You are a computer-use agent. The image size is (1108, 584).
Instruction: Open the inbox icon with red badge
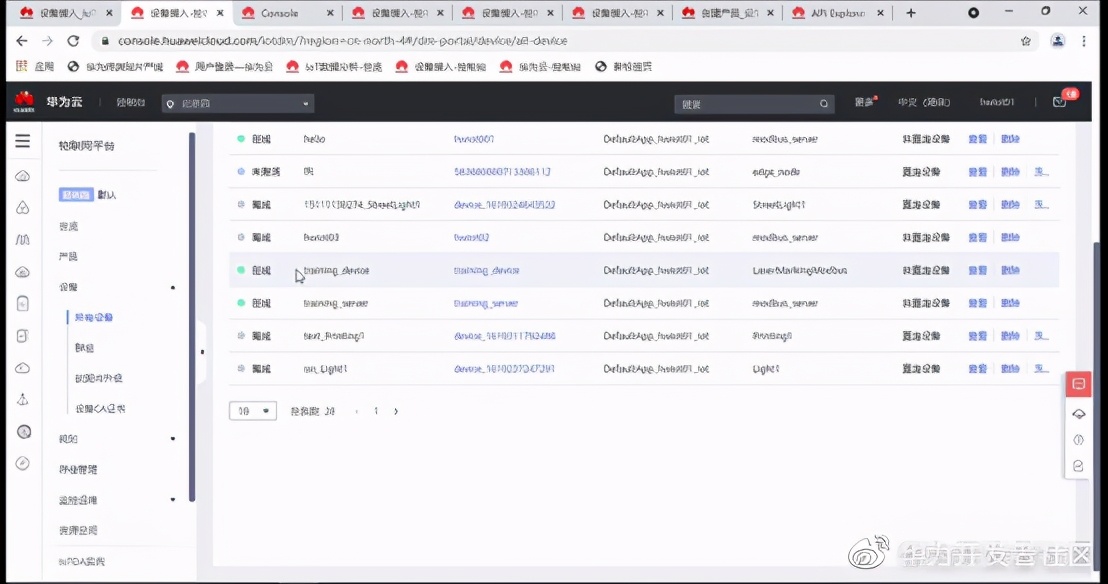[1060, 102]
